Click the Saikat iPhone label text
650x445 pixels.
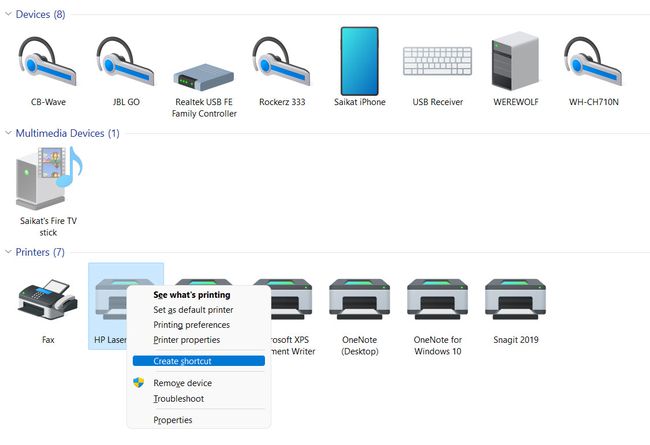[359, 102]
